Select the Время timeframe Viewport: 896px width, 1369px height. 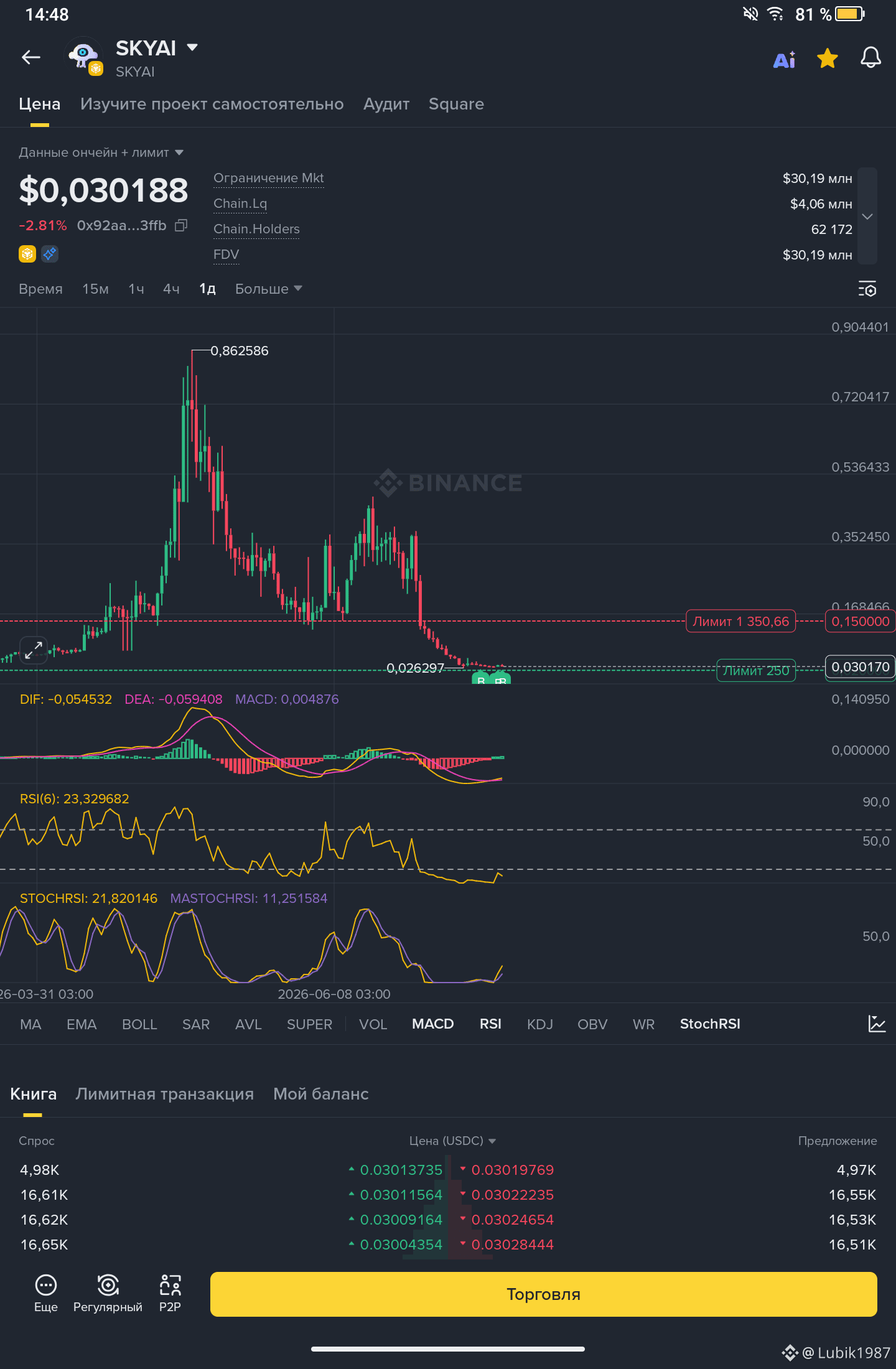40,289
